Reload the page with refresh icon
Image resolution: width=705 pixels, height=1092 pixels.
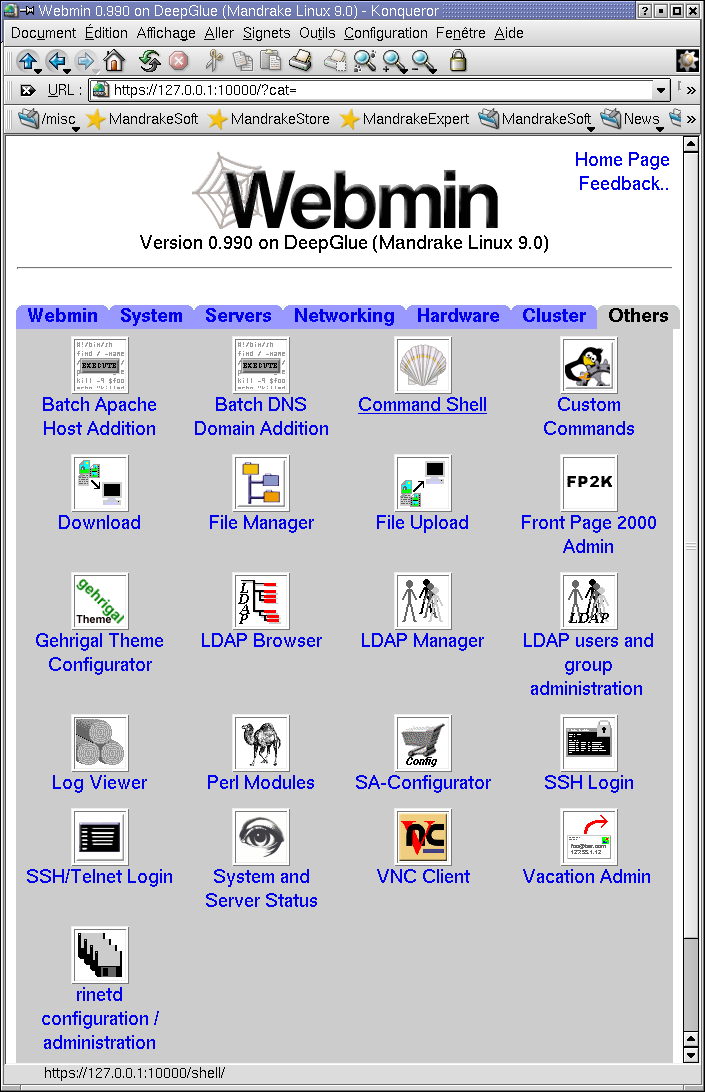[150, 61]
